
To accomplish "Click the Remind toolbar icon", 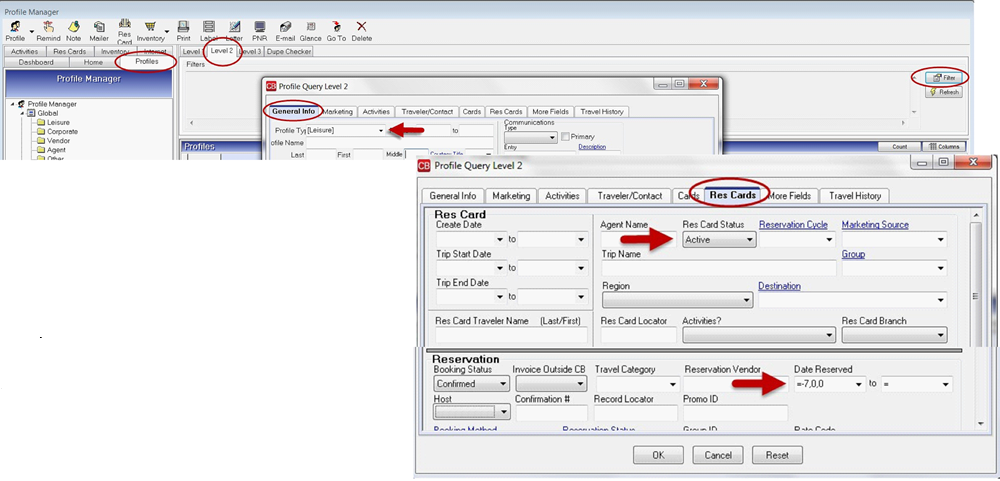I will coord(48,27).
